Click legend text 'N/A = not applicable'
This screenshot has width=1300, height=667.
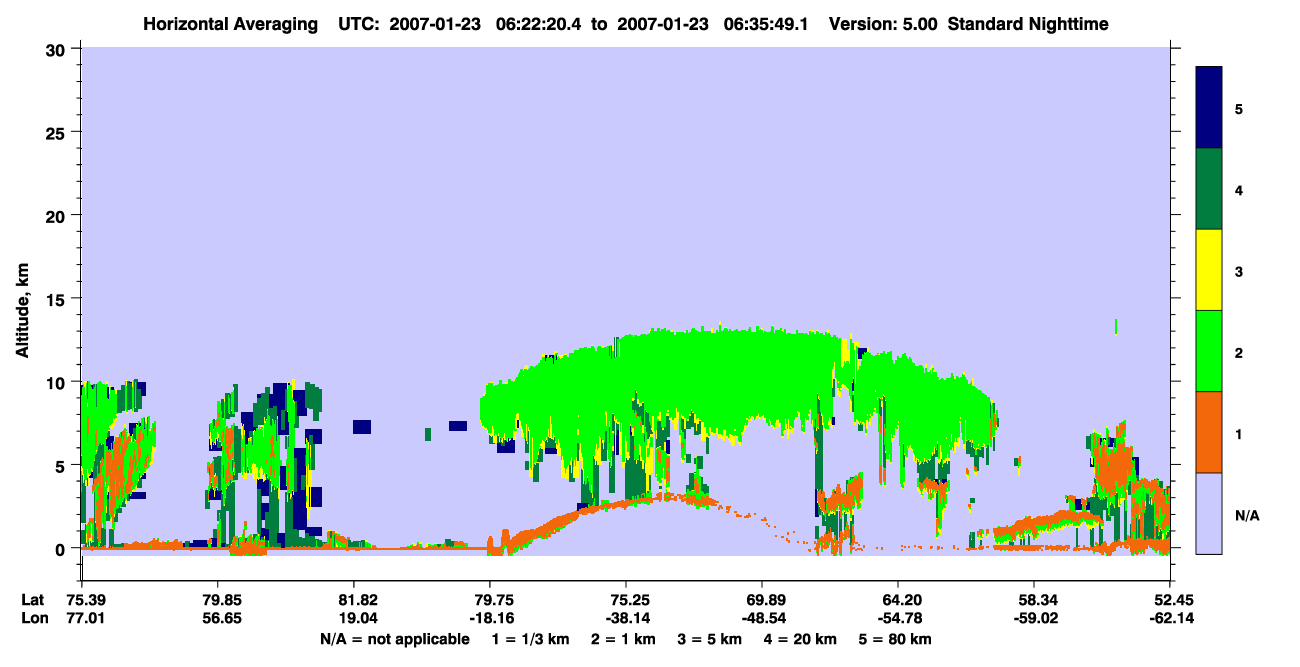pos(394,639)
